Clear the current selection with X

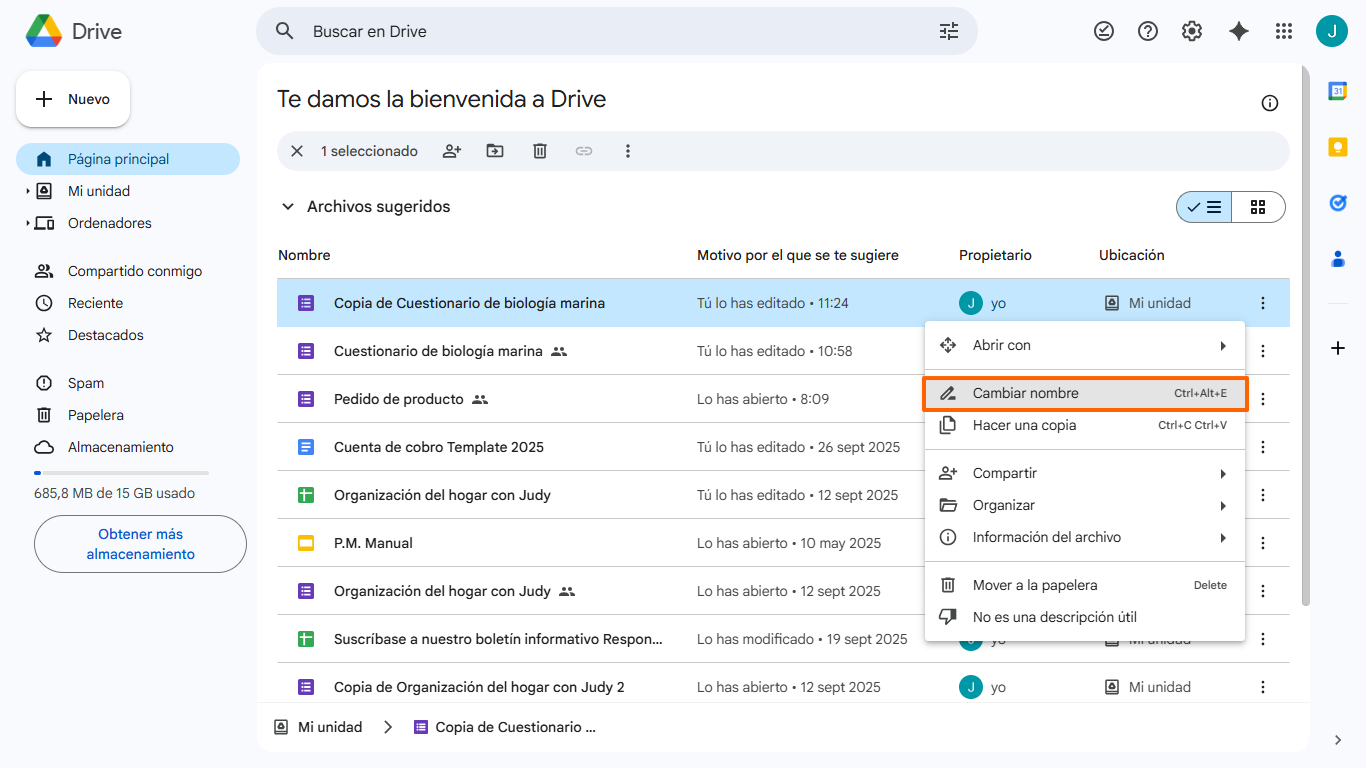coord(297,151)
